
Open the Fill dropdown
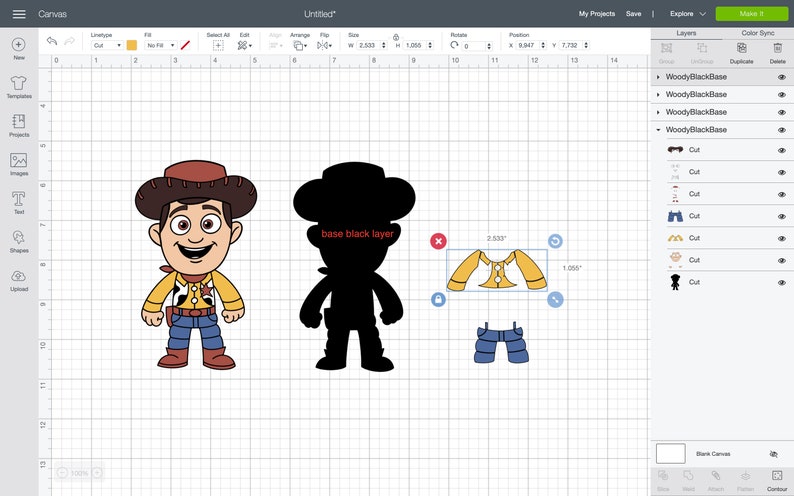161,46
